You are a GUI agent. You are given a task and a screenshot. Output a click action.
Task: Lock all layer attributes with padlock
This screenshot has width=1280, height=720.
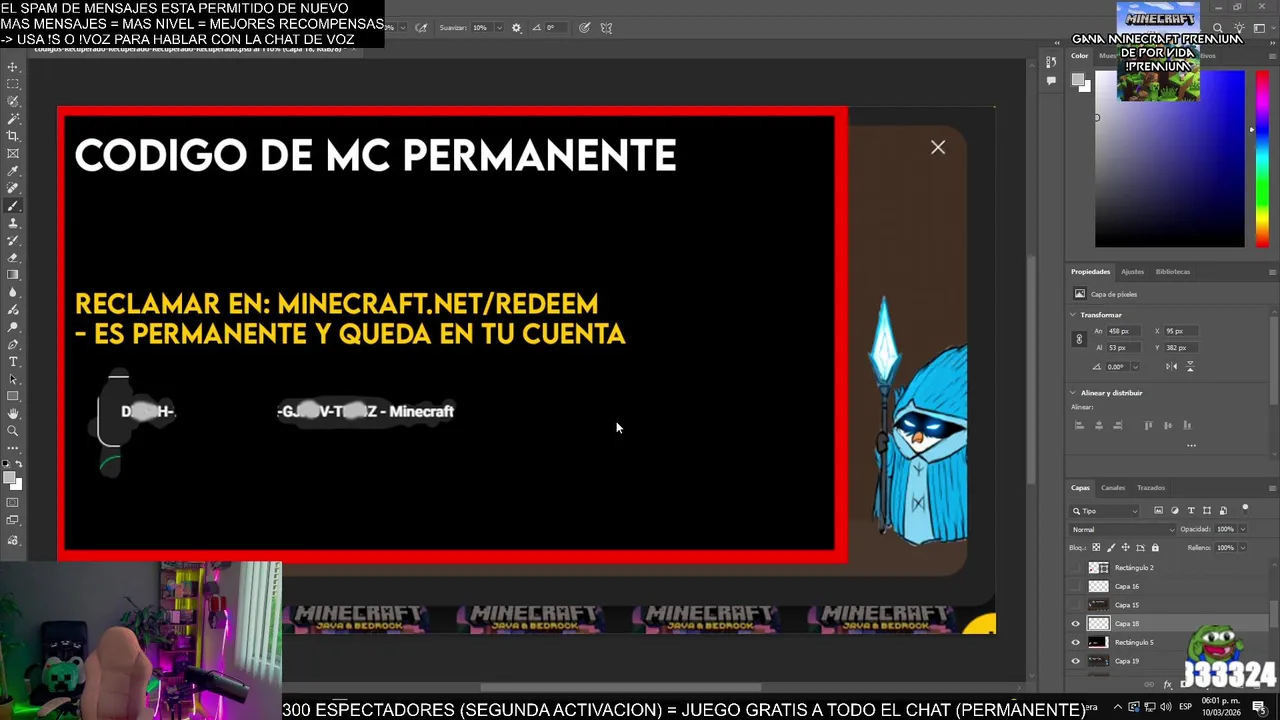point(1155,548)
